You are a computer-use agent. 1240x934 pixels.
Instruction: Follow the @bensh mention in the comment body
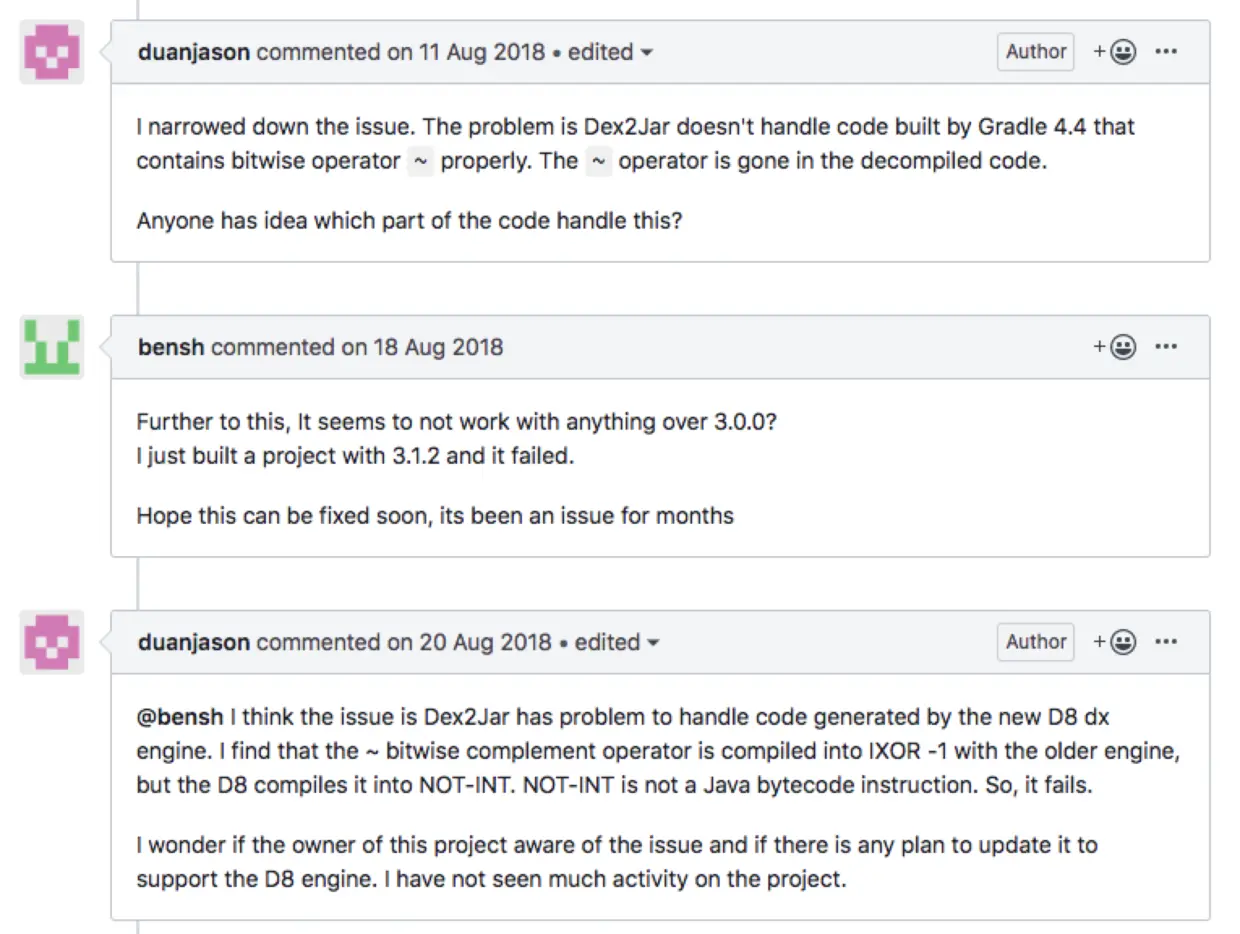pyautogui.click(x=180, y=717)
